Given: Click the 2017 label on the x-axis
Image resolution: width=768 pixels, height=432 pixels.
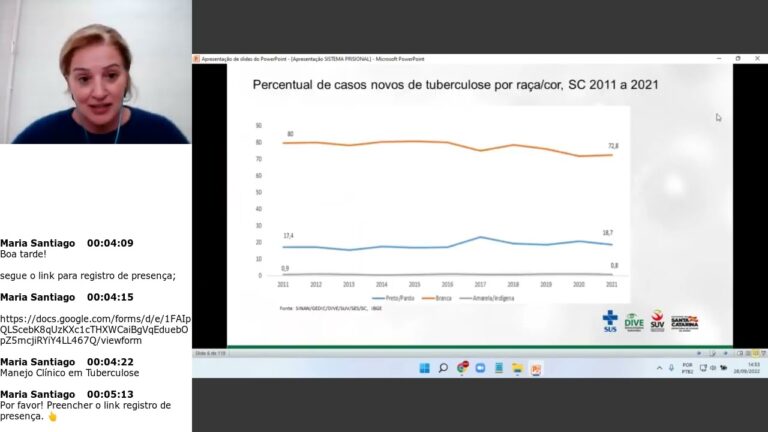Looking at the screenshot, I should [x=480, y=284].
